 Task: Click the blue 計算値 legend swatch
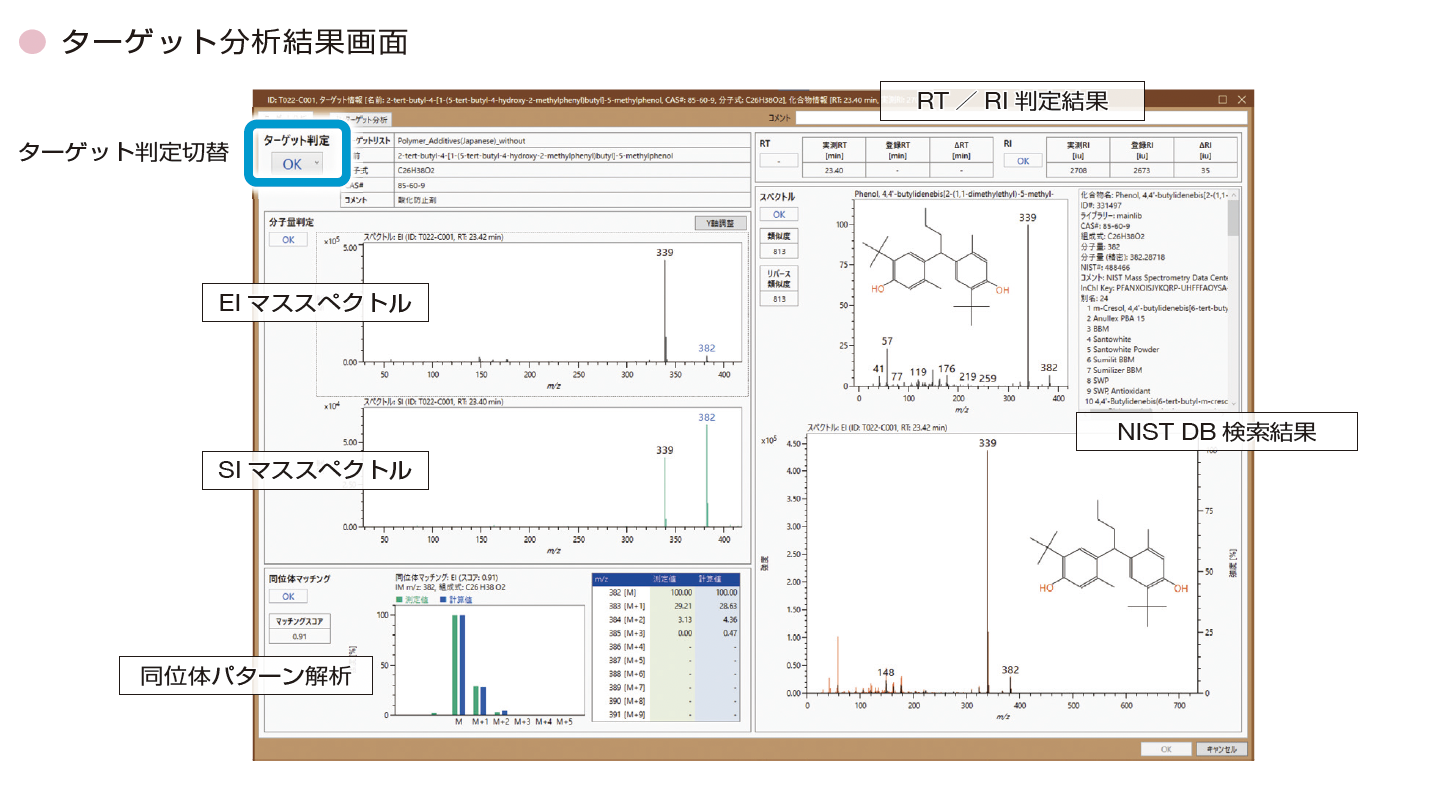443,600
